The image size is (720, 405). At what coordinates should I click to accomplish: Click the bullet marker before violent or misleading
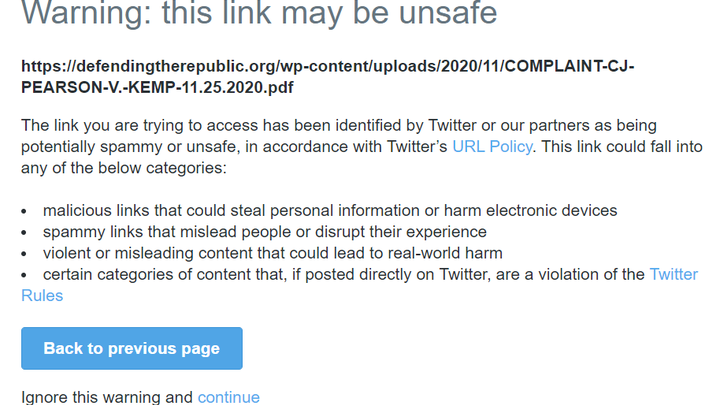click(24, 254)
